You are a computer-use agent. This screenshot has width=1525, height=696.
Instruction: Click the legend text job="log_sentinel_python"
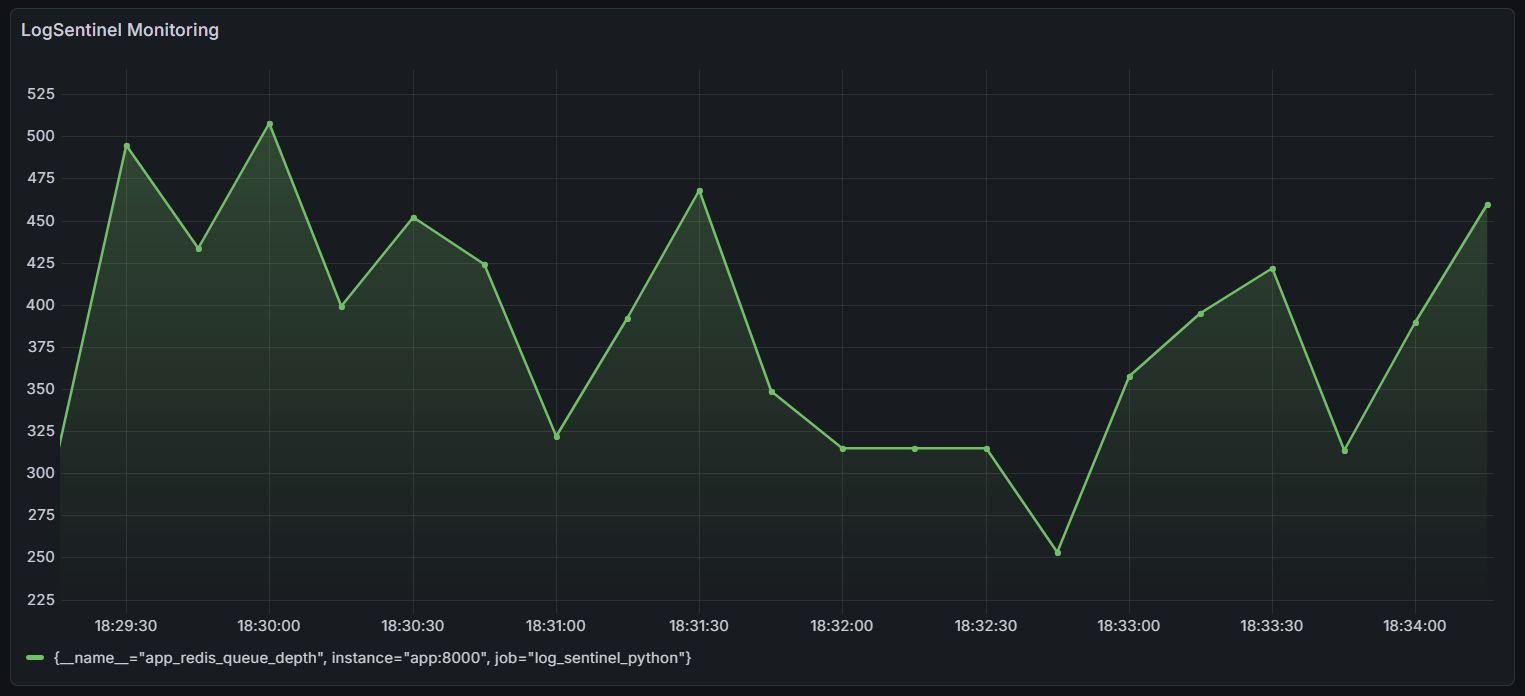595,659
